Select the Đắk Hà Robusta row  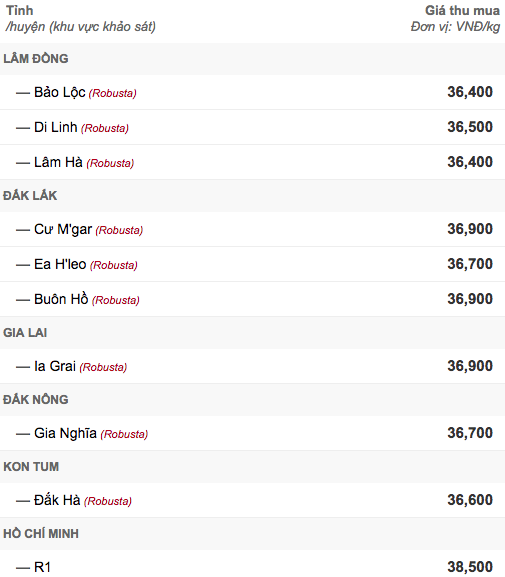[252, 500]
